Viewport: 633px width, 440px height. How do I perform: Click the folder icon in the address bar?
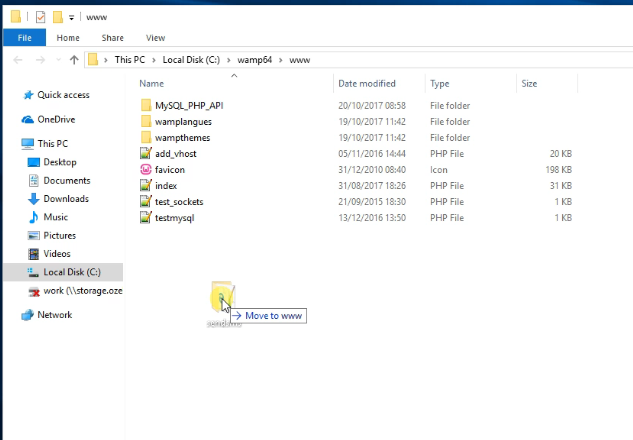[x=93, y=60]
